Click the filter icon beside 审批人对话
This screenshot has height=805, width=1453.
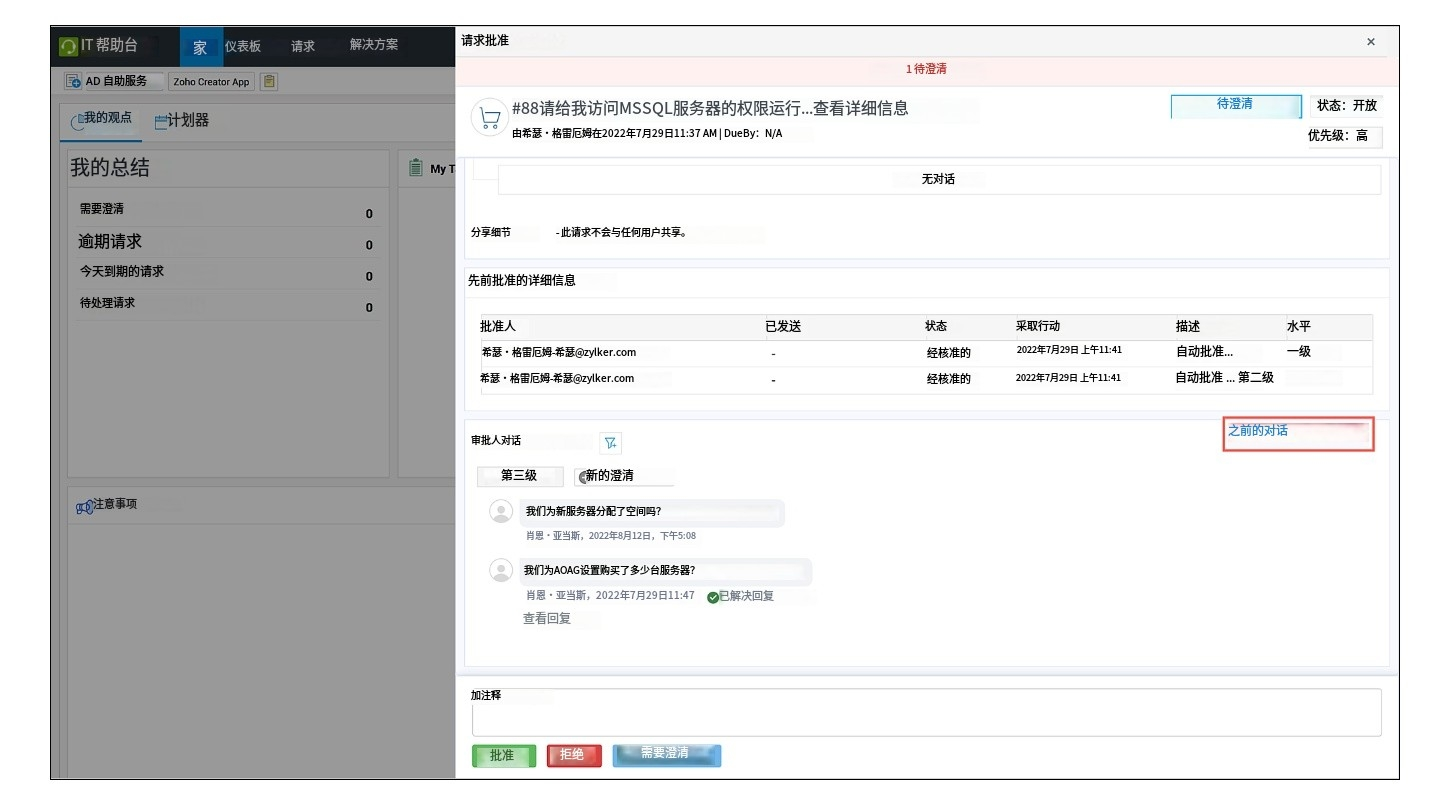pos(610,443)
